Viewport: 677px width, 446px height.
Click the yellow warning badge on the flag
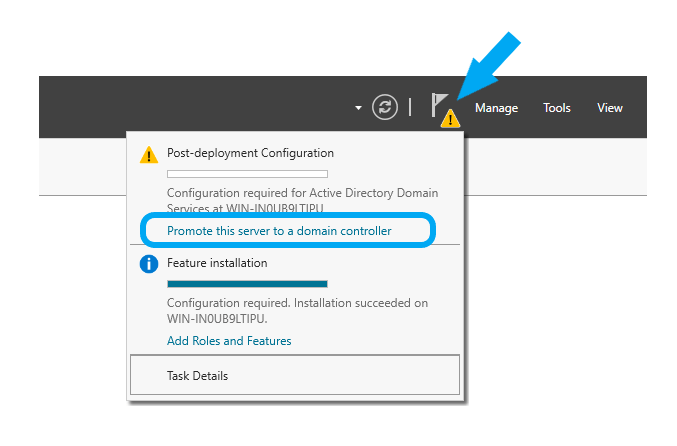coord(450,118)
